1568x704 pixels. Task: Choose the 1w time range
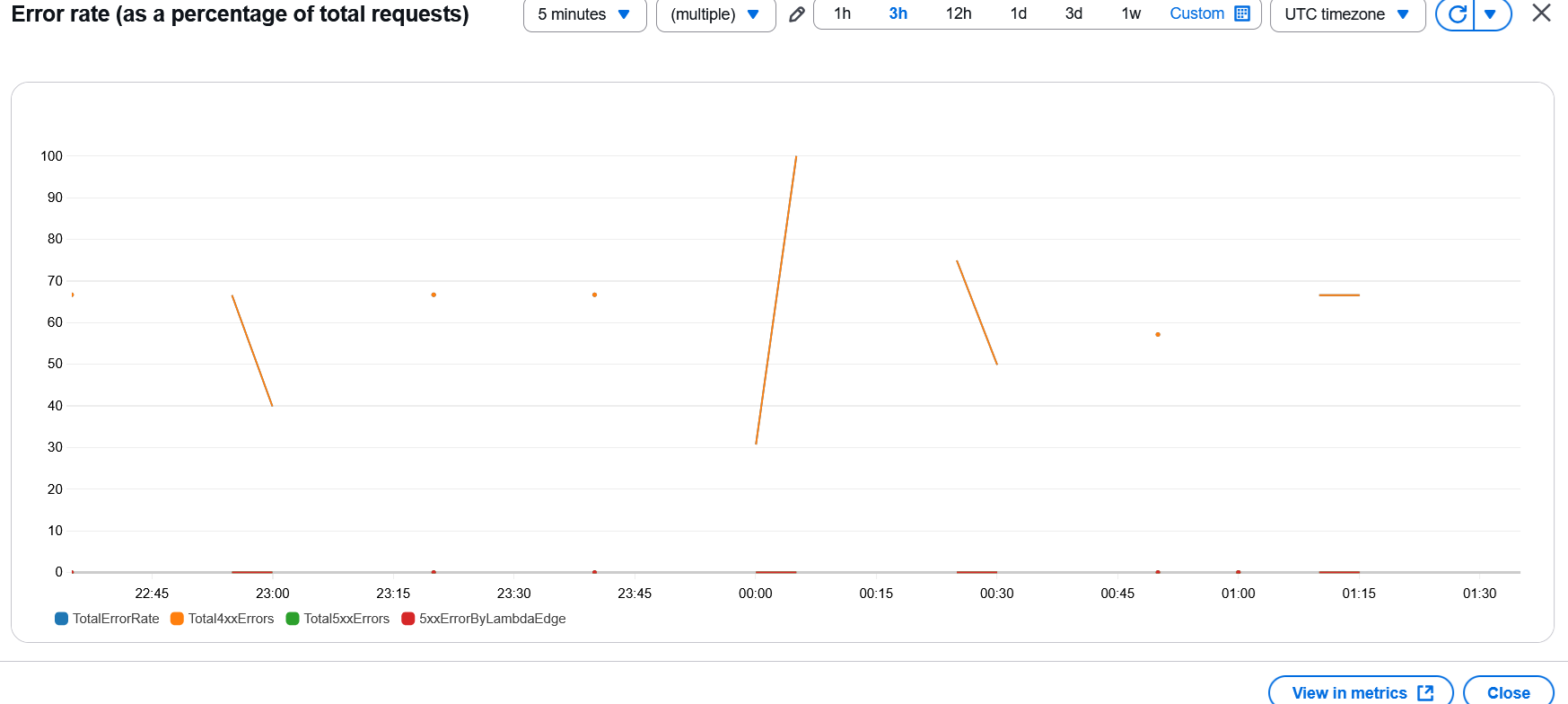1131,13
